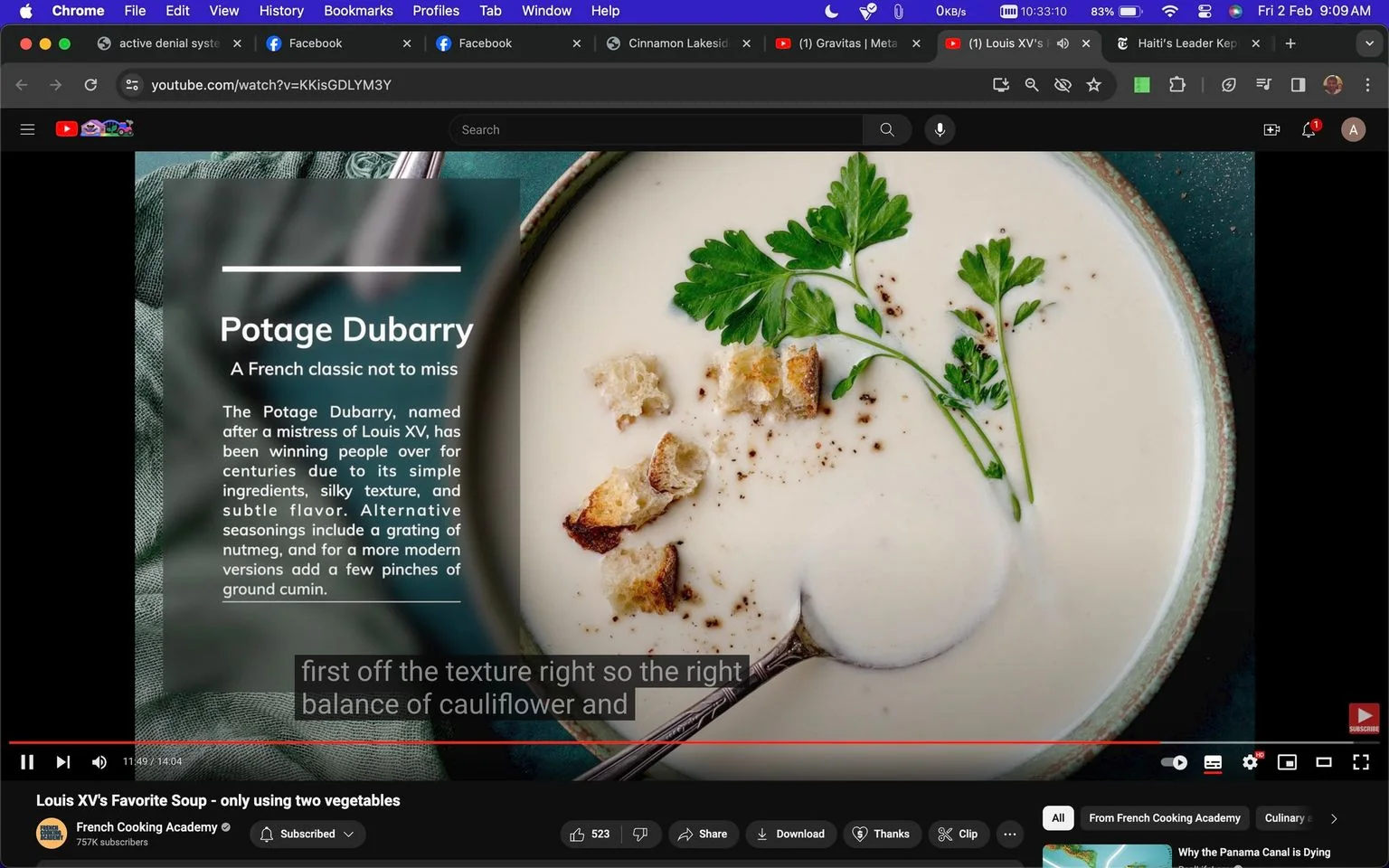Open video player settings gear

click(x=1251, y=762)
